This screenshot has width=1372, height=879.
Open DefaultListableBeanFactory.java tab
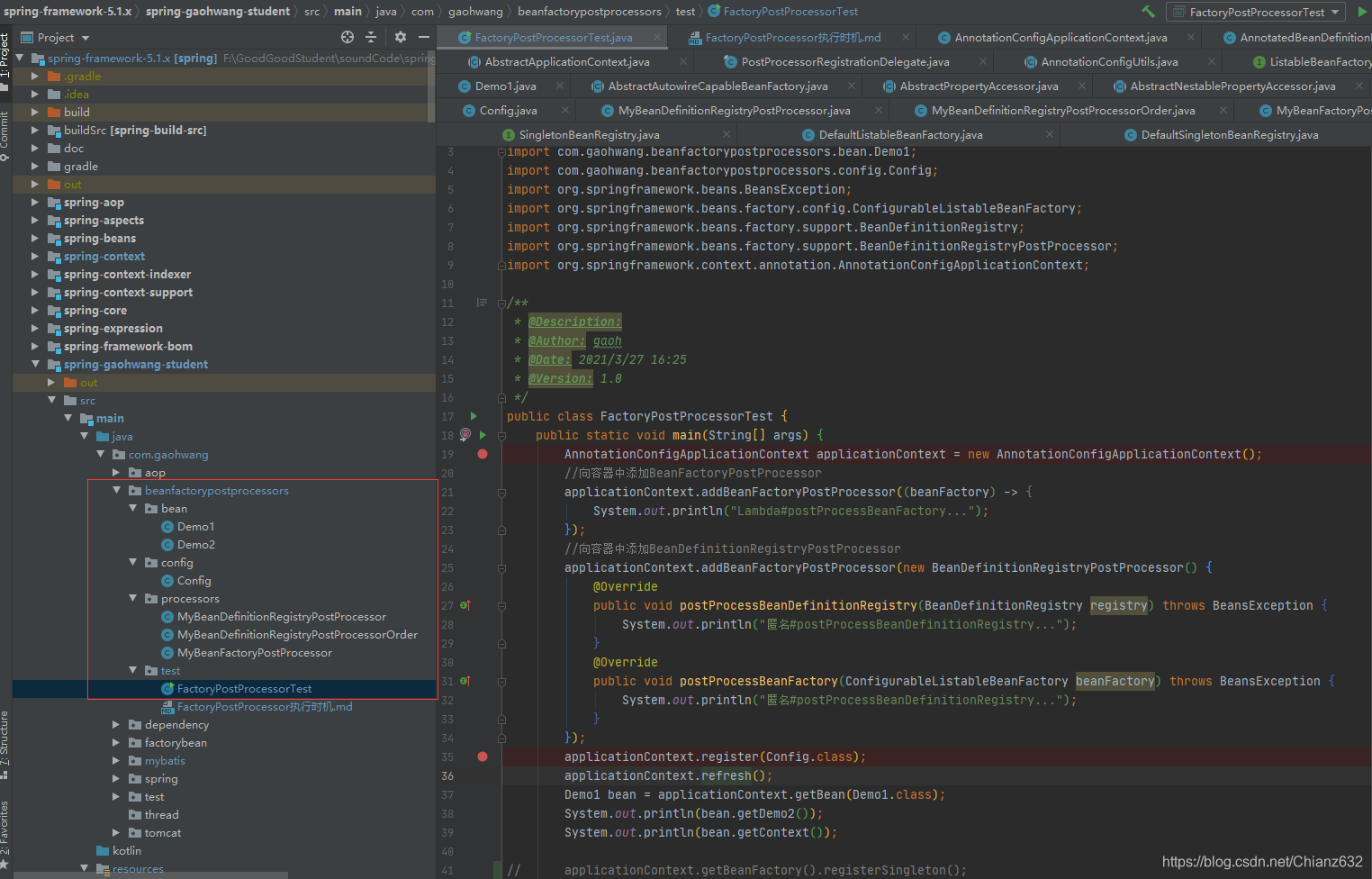click(892, 134)
